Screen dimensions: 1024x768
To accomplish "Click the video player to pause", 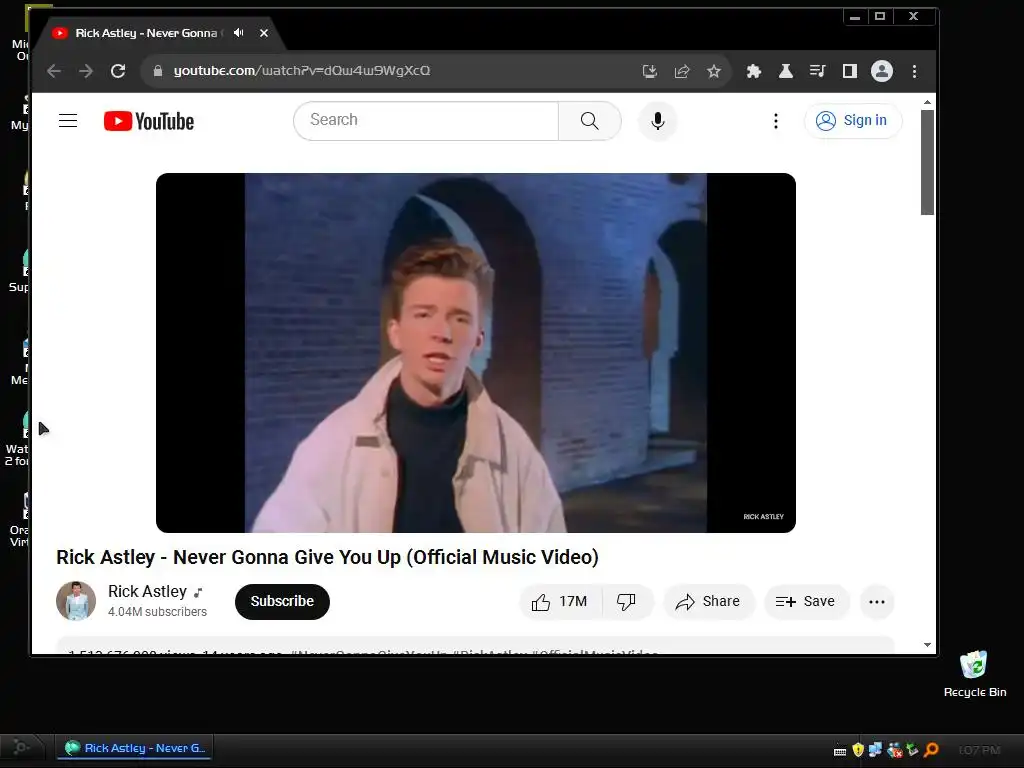I will click(475, 353).
